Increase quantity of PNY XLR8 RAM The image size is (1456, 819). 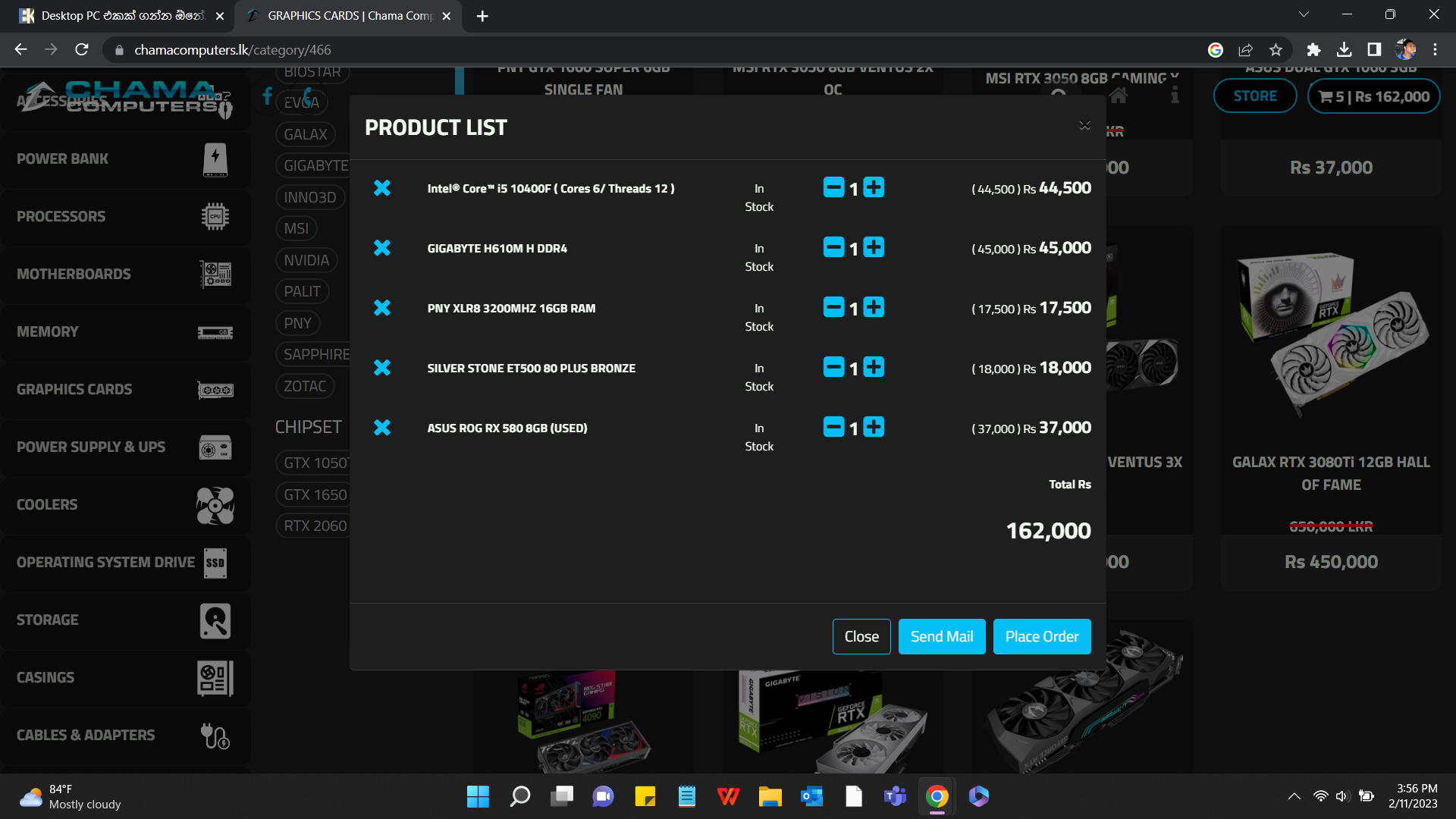pos(874,307)
